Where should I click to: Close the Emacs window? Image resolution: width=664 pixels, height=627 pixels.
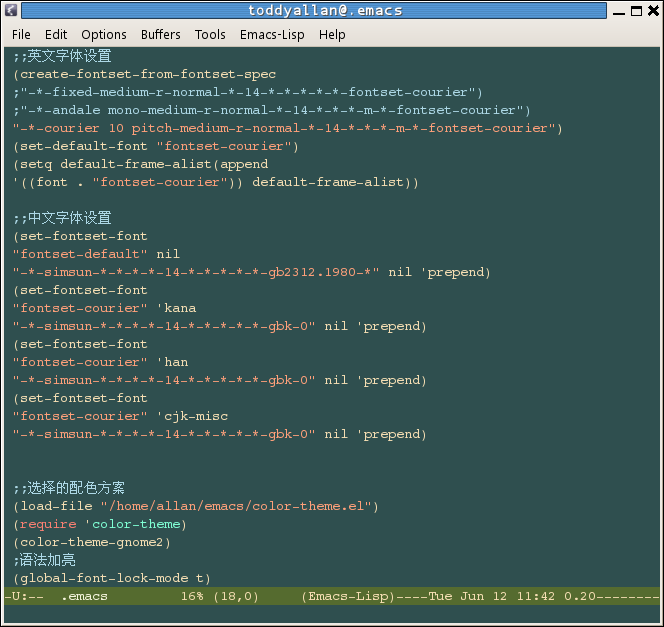653,11
